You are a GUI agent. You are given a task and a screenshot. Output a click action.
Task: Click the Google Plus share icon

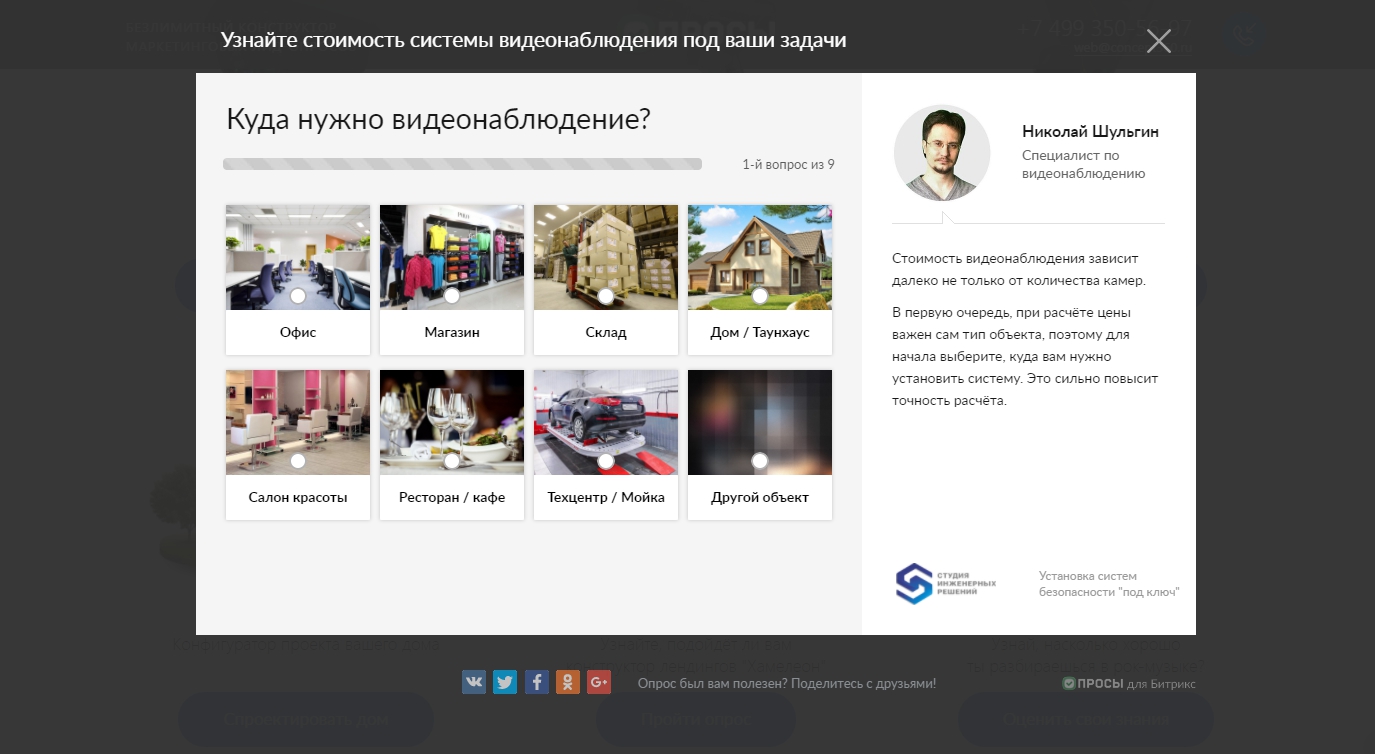click(x=599, y=682)
